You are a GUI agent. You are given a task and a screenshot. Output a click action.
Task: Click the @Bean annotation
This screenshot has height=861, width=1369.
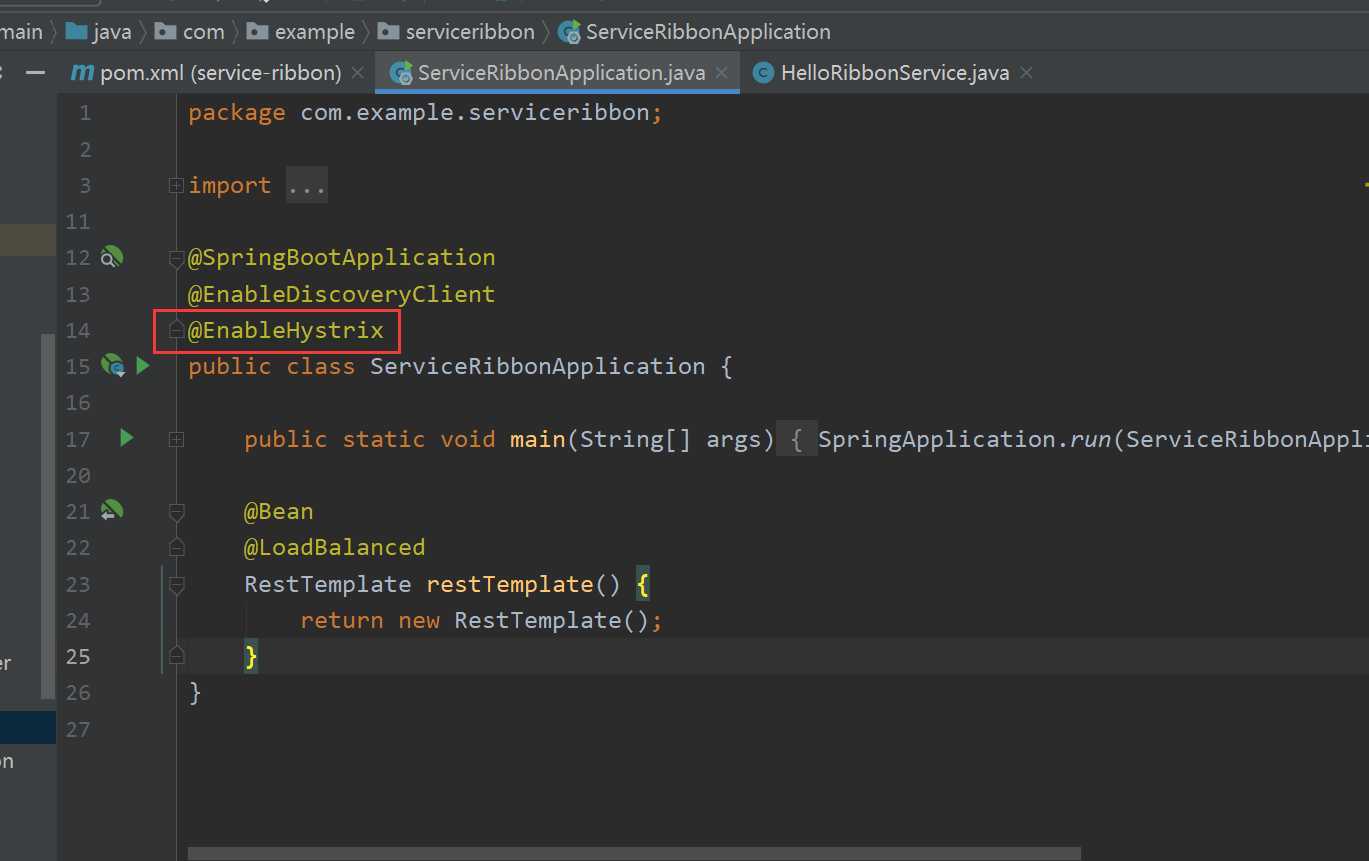click(x=279, y=511)
